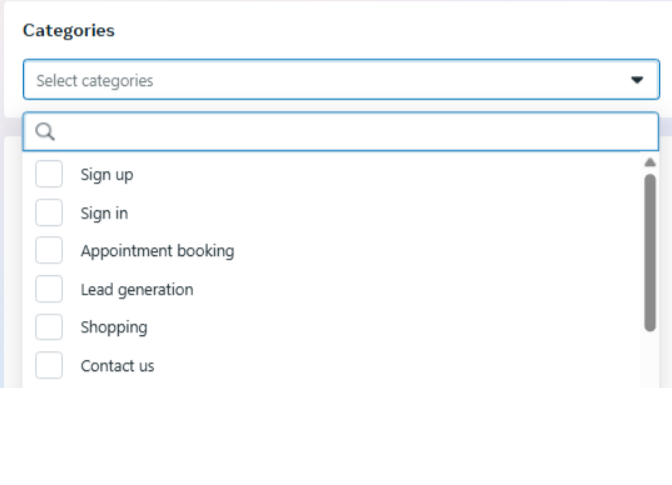
Task: Select the Lead generation label text
Action: point(137,289)
